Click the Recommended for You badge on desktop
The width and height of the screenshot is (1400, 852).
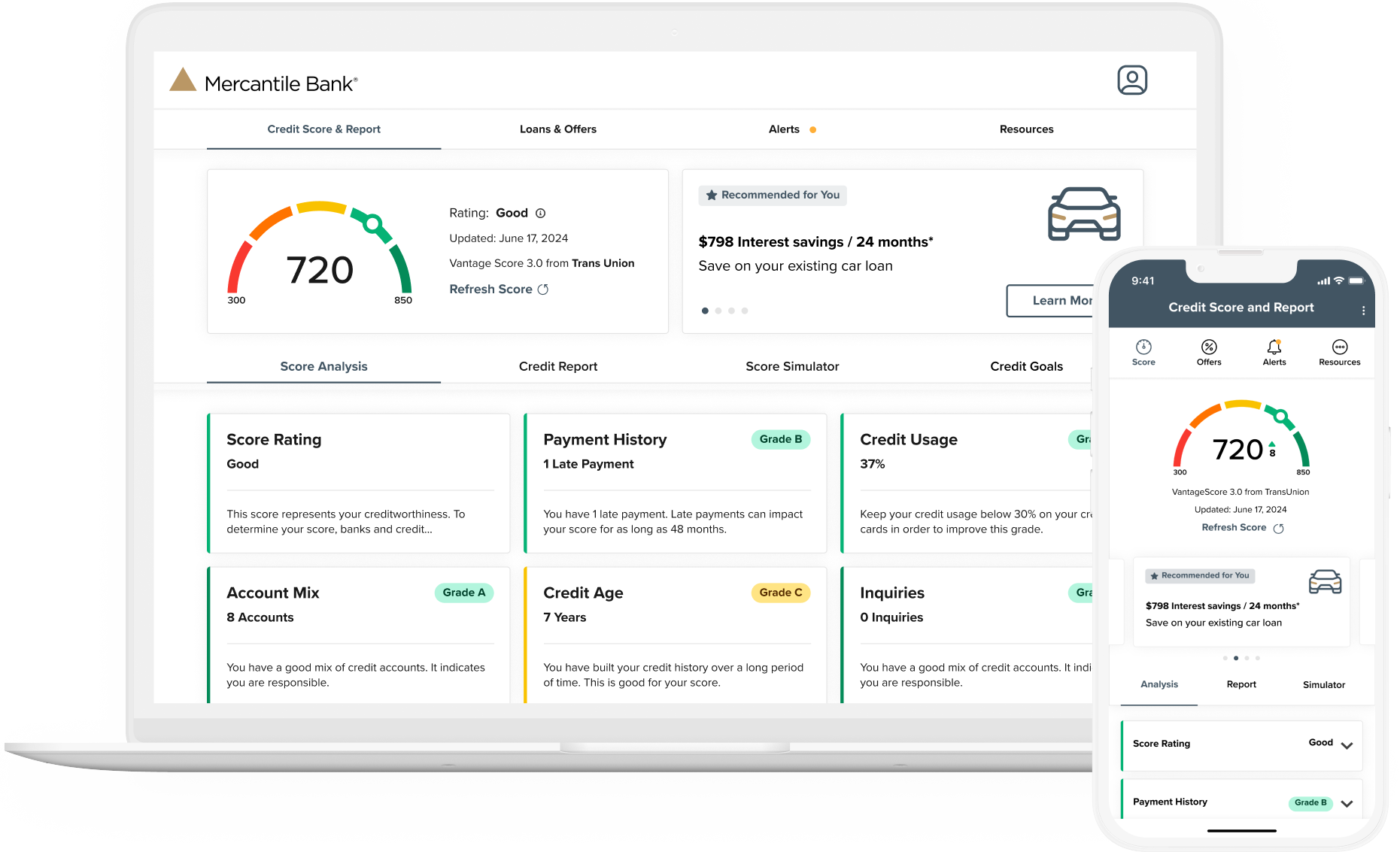(773, 195)
